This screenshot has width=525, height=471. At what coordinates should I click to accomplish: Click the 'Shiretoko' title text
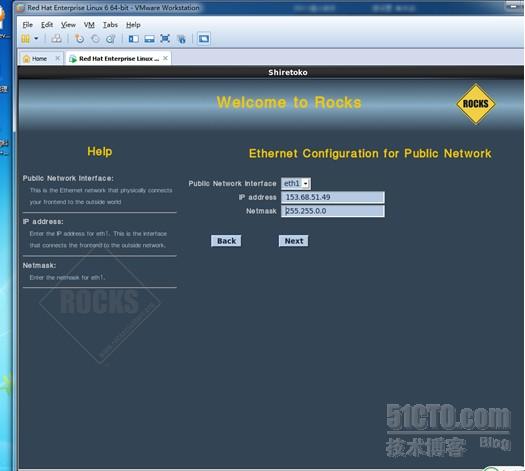[x=288, y=72]
